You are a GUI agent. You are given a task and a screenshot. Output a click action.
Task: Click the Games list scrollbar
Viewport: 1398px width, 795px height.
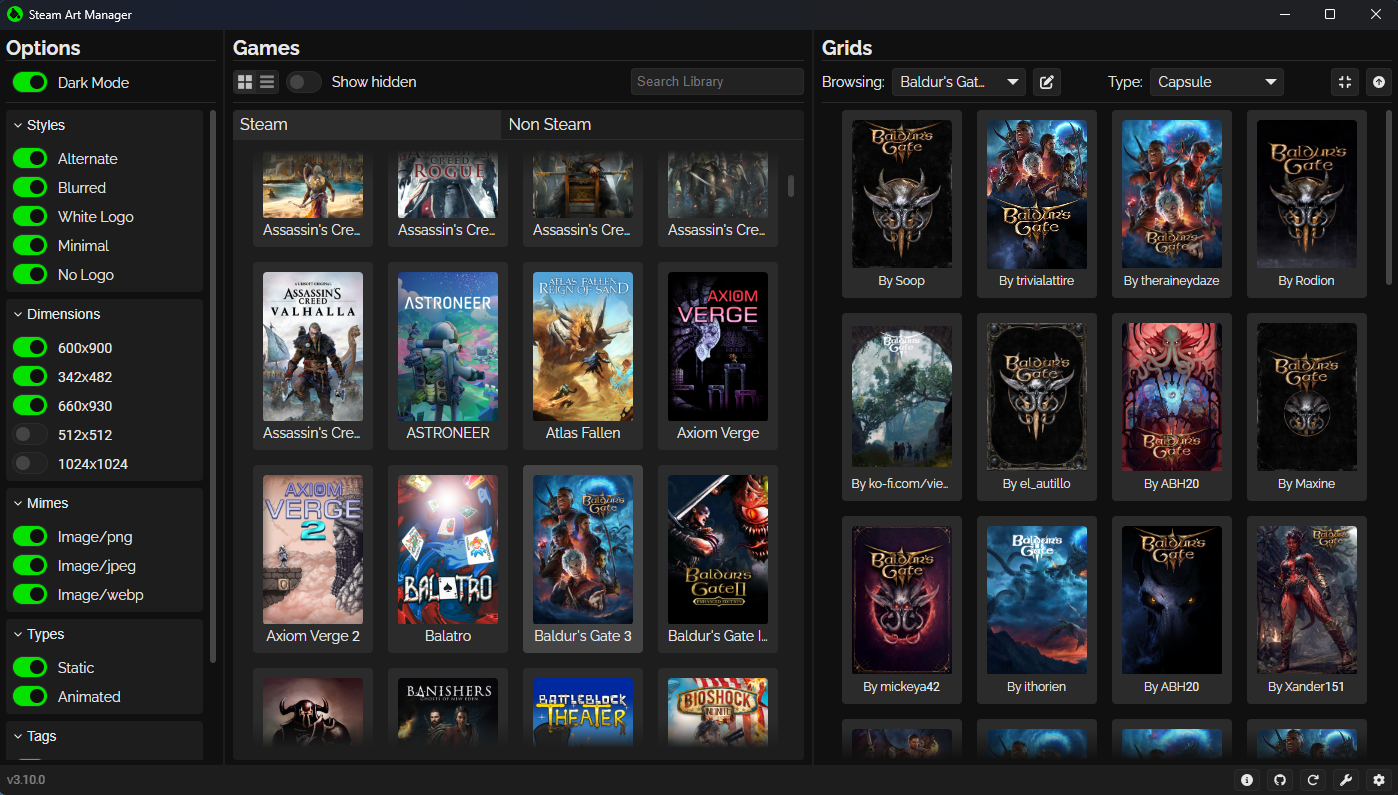791,186
